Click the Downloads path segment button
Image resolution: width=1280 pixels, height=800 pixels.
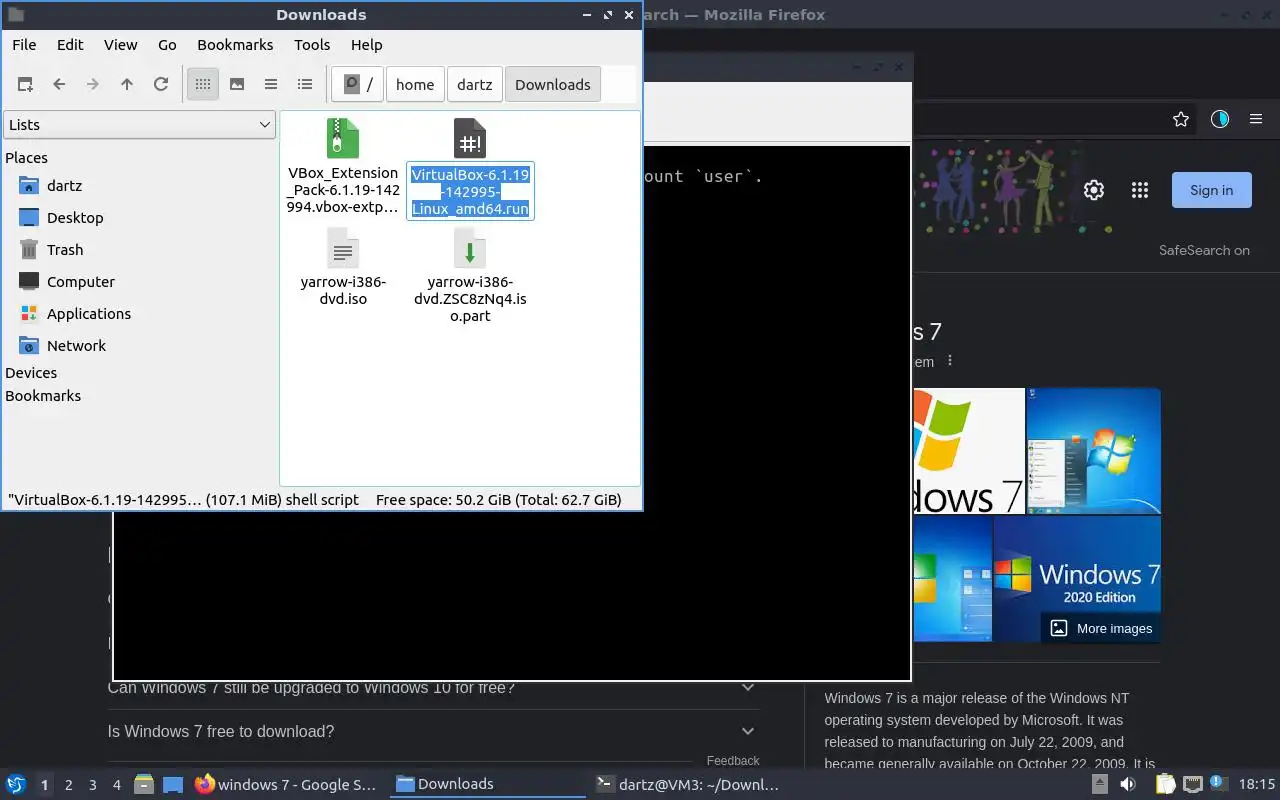tap(553, 85)
